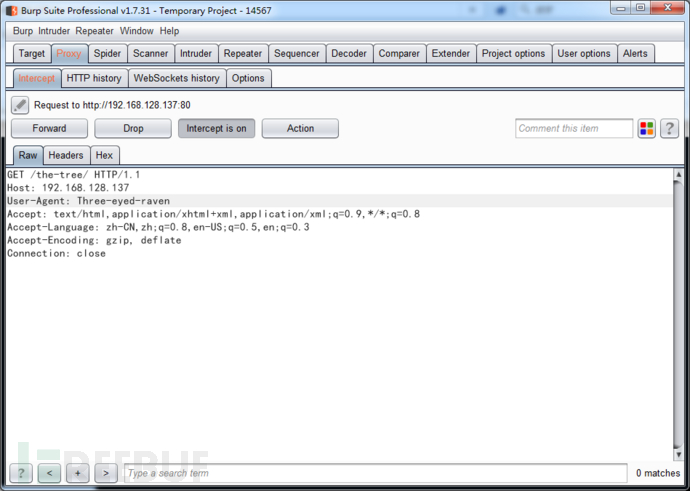Switch to the Sequencer tab
Screen dimensions: 690x491
point(297,54)
